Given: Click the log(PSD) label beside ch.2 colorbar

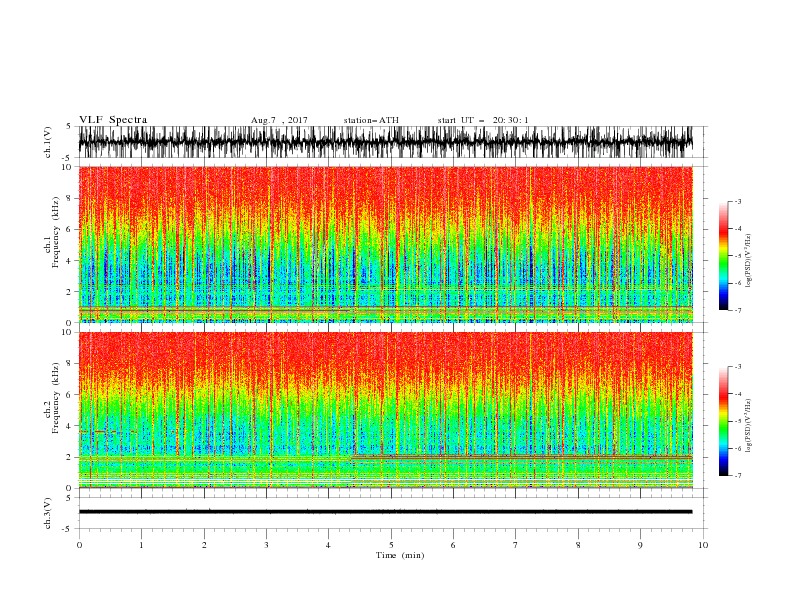Looking at the screenshot, I should 749,426.
